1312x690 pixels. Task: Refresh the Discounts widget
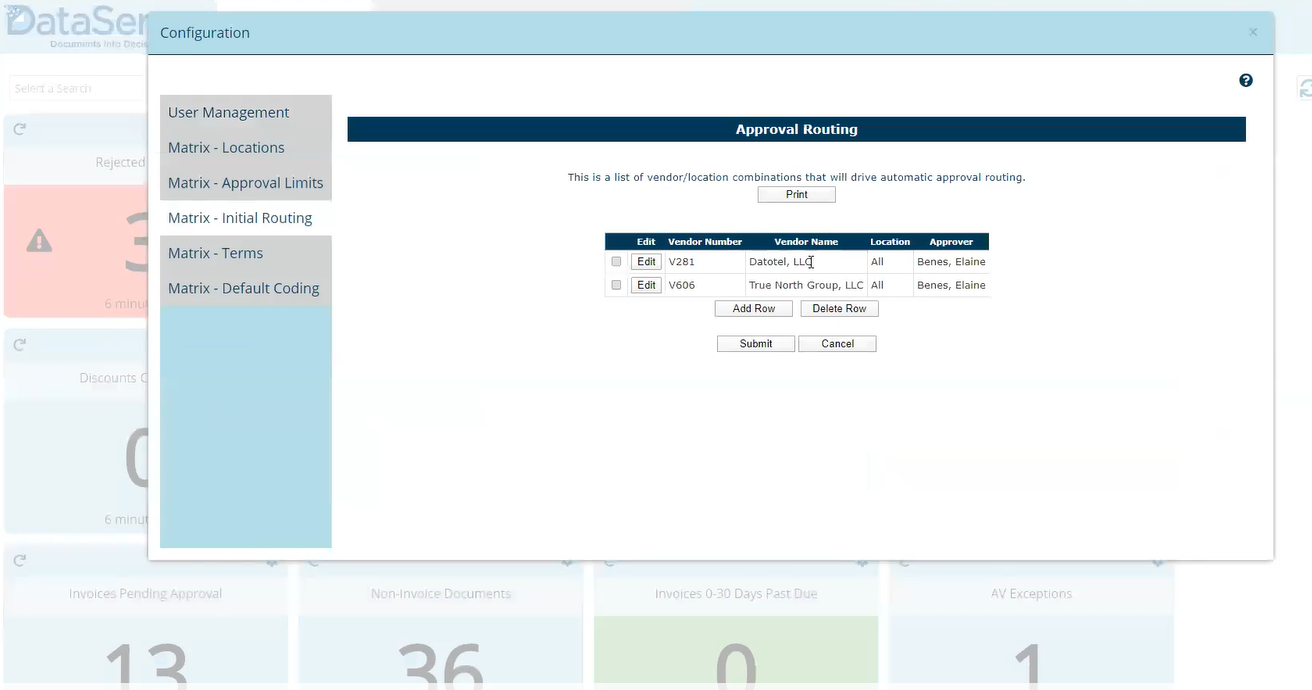tap(18, 344)
